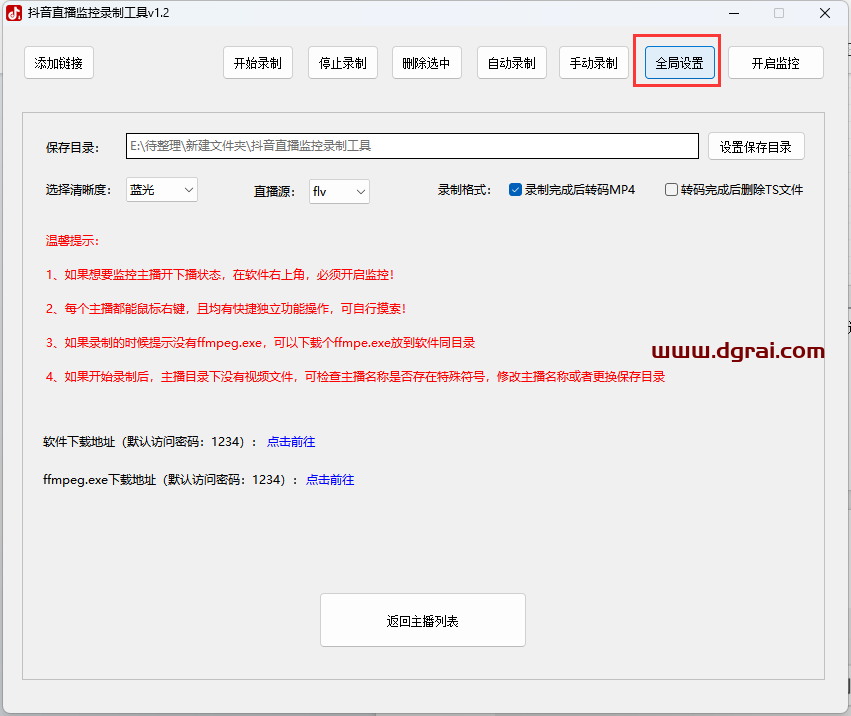The width and height of the screenshot is (851, 716).
Task: Click 返回主播列表 button
Action: click(x=423, y=620)
